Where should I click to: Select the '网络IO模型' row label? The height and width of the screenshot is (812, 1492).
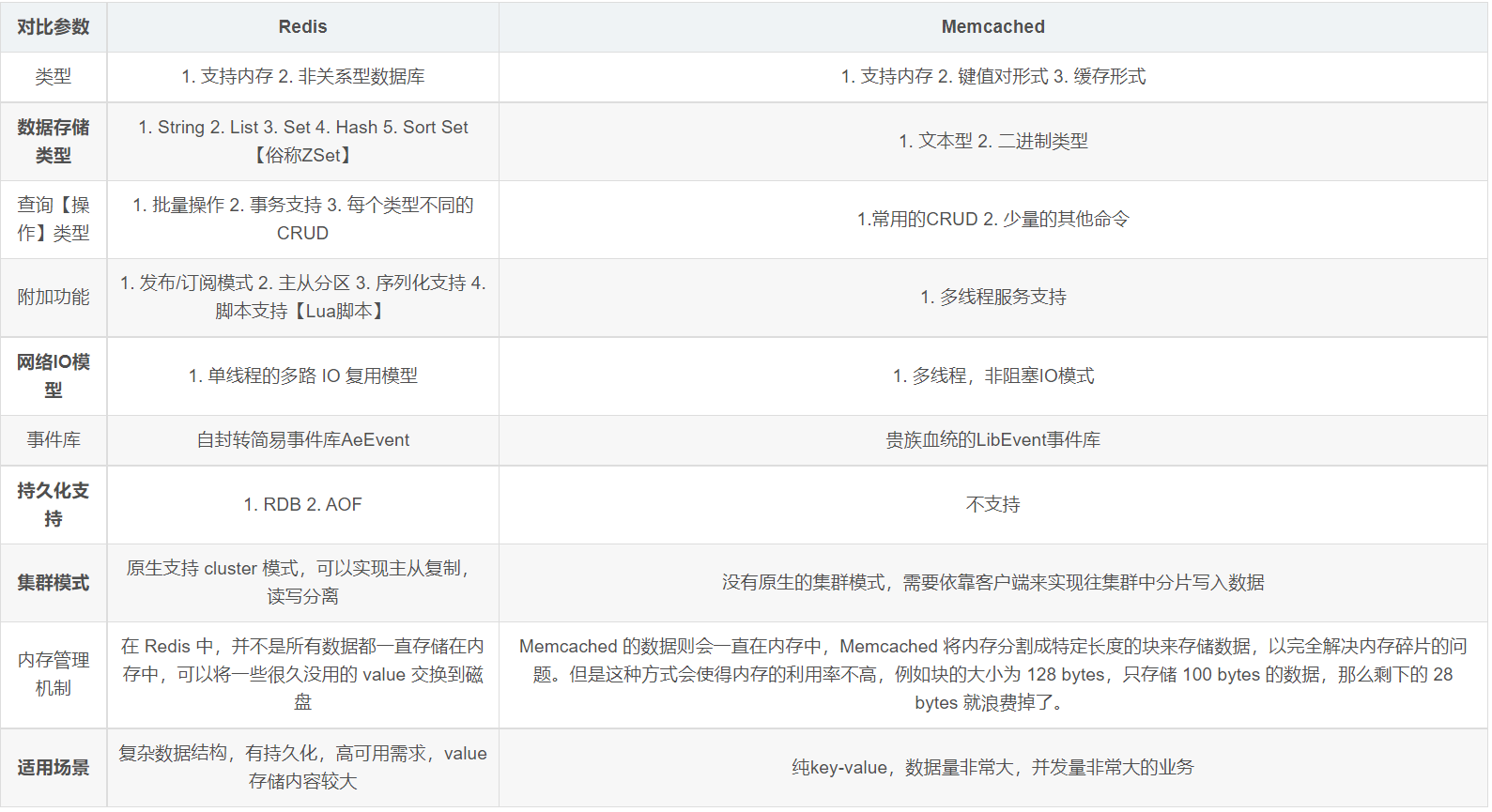pos(54,376)
